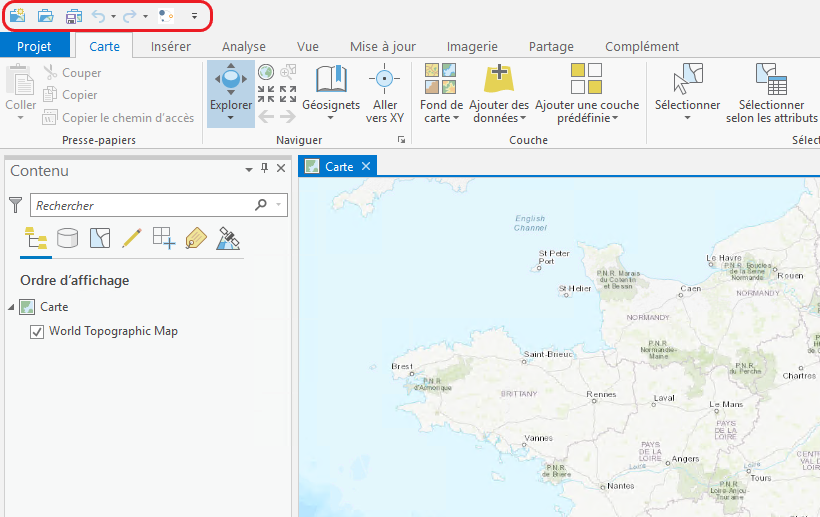Switch to the Analyse ribbon tab
The width and height of the screenshot is (820, 517).
click(244, 46)
